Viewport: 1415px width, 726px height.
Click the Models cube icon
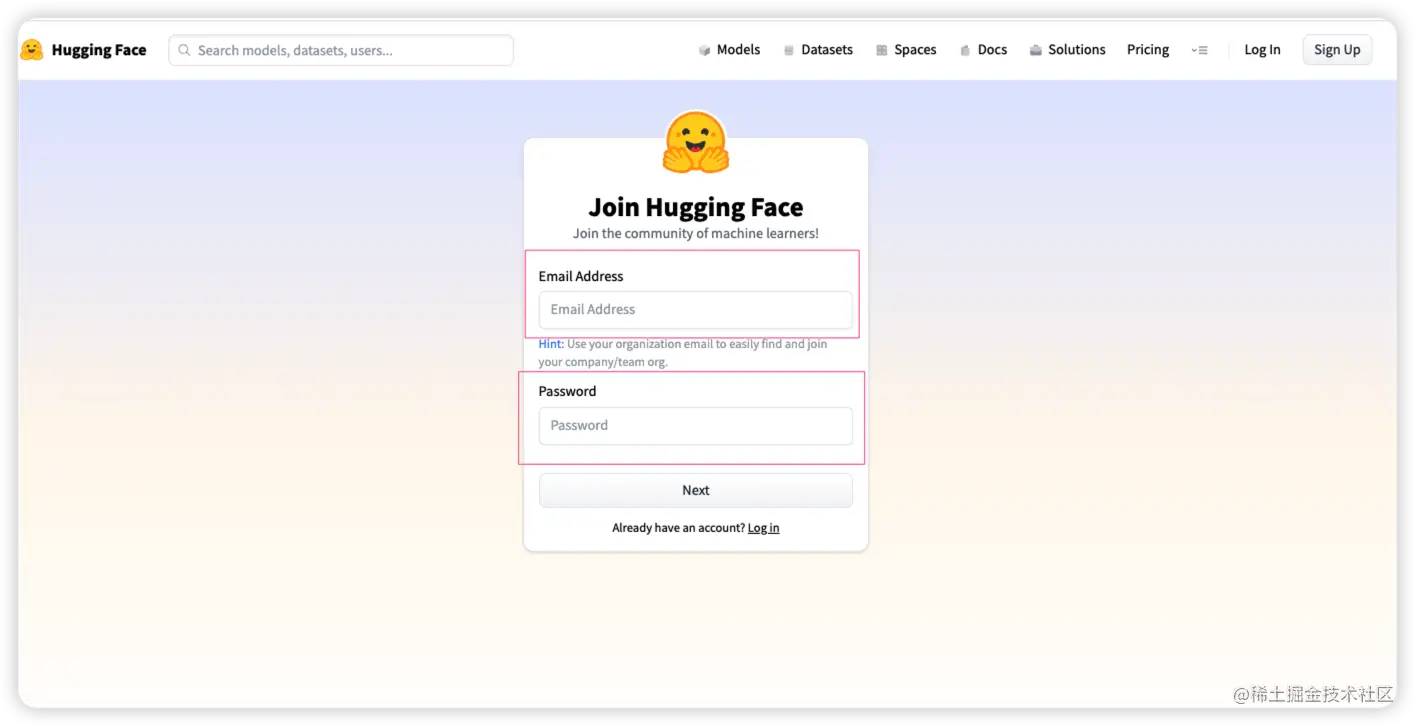704,50
